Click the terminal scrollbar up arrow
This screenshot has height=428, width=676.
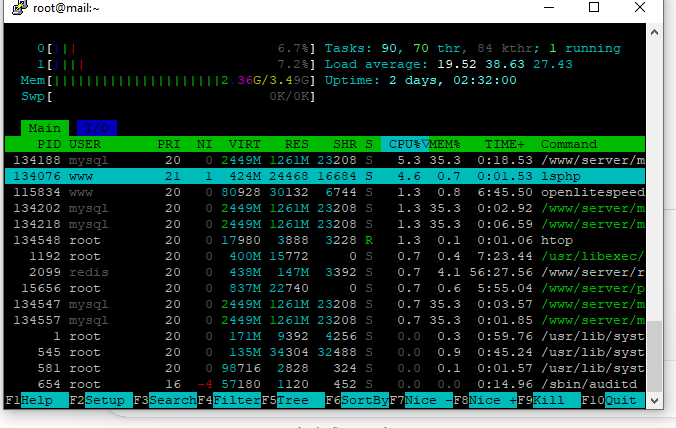click(654, 32)
